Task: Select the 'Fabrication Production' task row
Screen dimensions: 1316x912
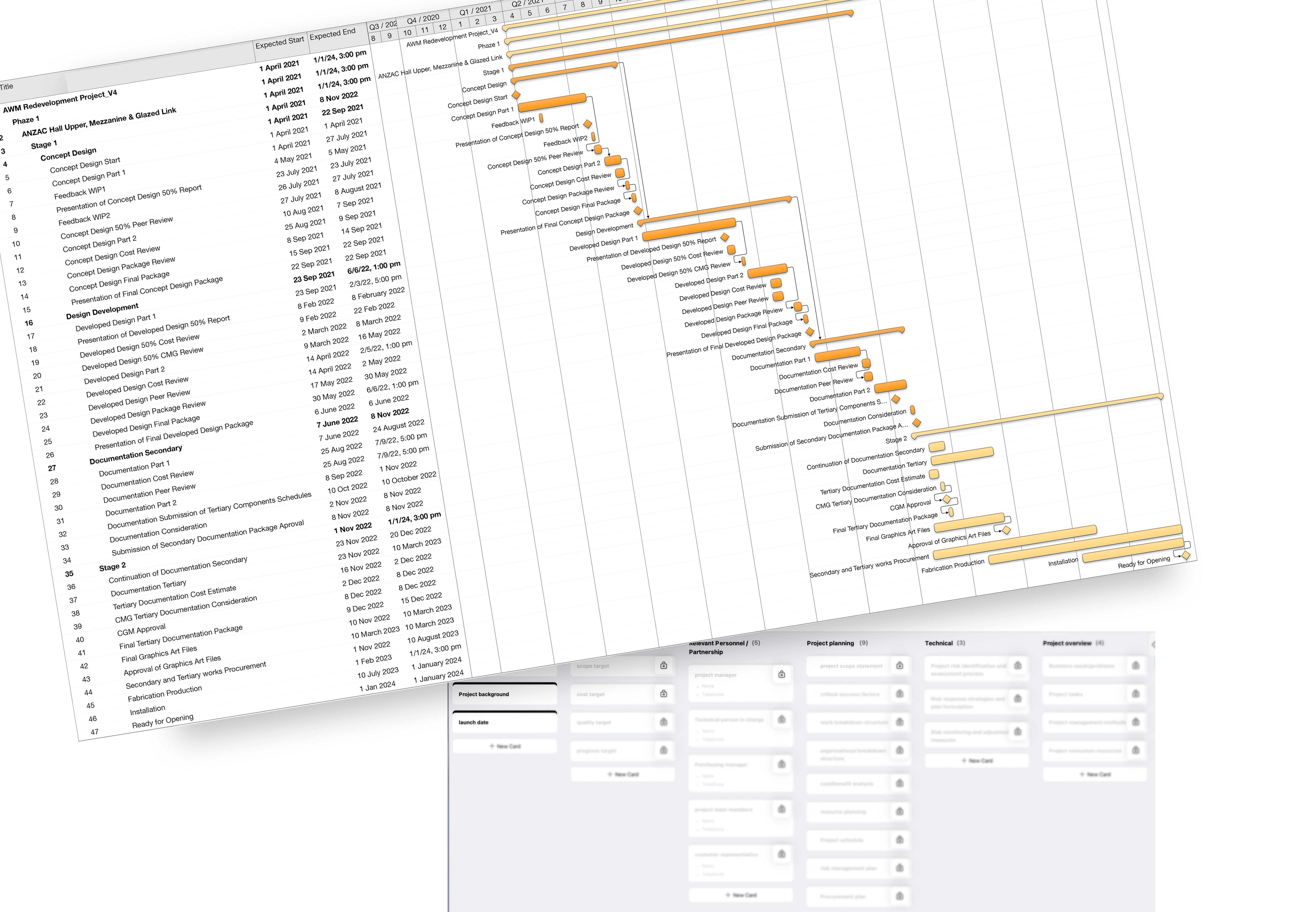Action: point(165,693)
